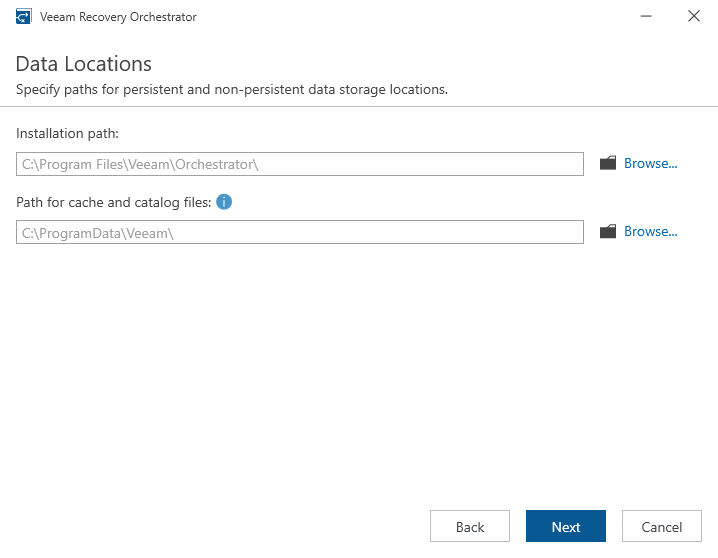Minimize the Veeam Recovery Orchestrator window
This screenshot has height=558, width=718.
click(647, 16)
